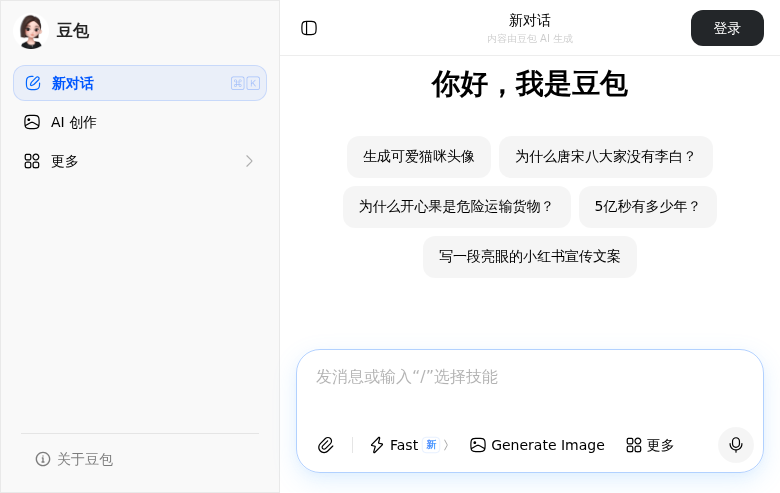Click 内容由豆包 AI 生成 notice text
The image size is (780, 493).
(x=530, y=39)
